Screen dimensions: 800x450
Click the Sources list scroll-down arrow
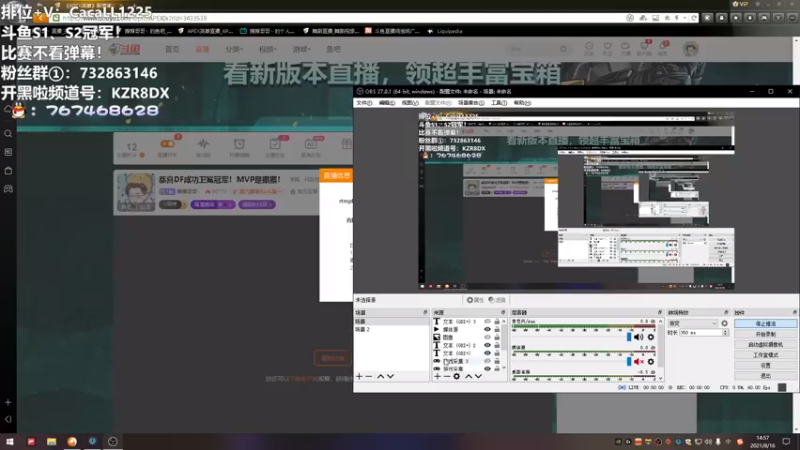click(x=504, y=368)
